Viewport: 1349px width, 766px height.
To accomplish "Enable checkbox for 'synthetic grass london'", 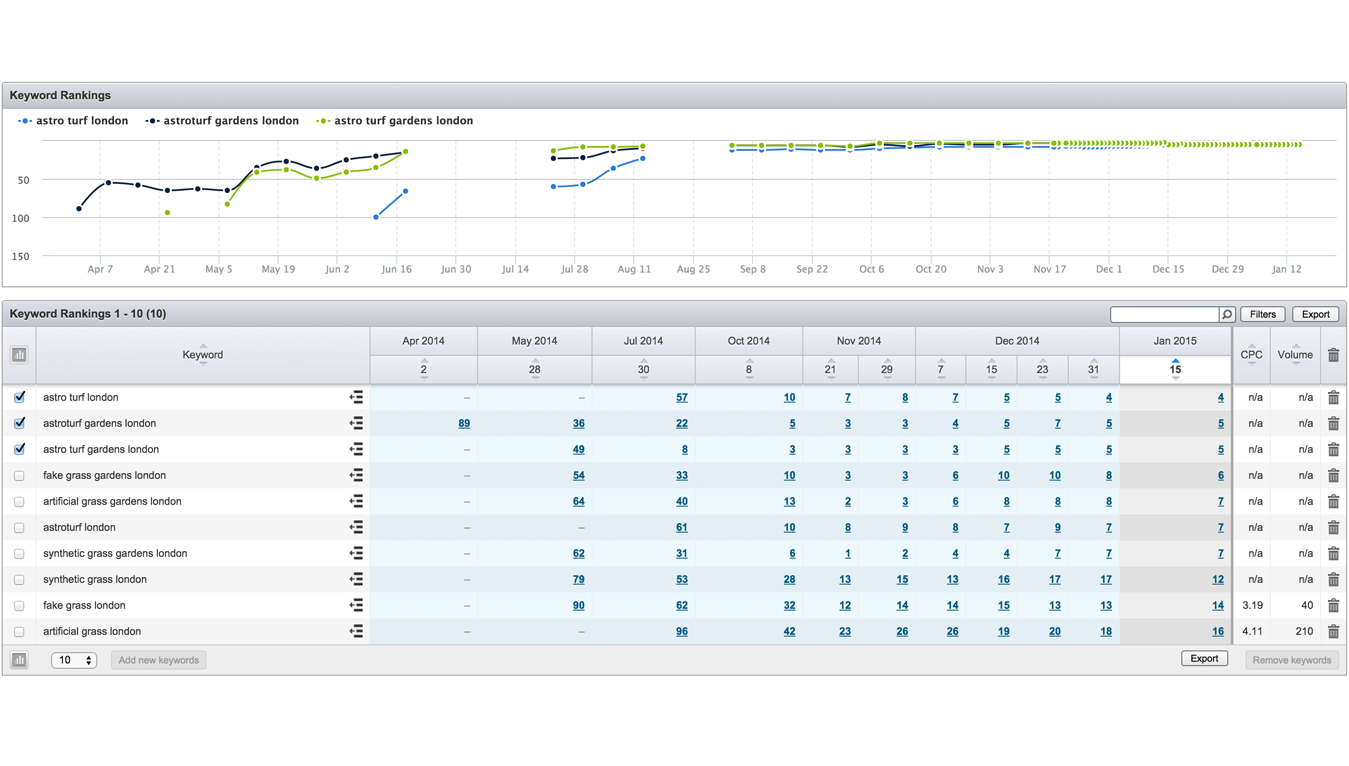I will coord(19,580).
